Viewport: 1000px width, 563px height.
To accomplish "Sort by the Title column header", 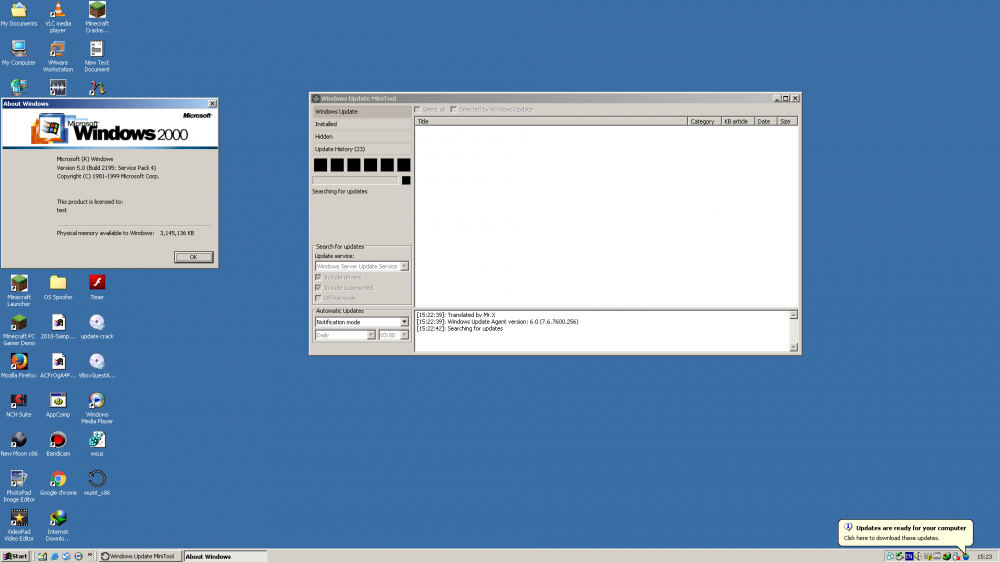I will (x=551, y=121).
